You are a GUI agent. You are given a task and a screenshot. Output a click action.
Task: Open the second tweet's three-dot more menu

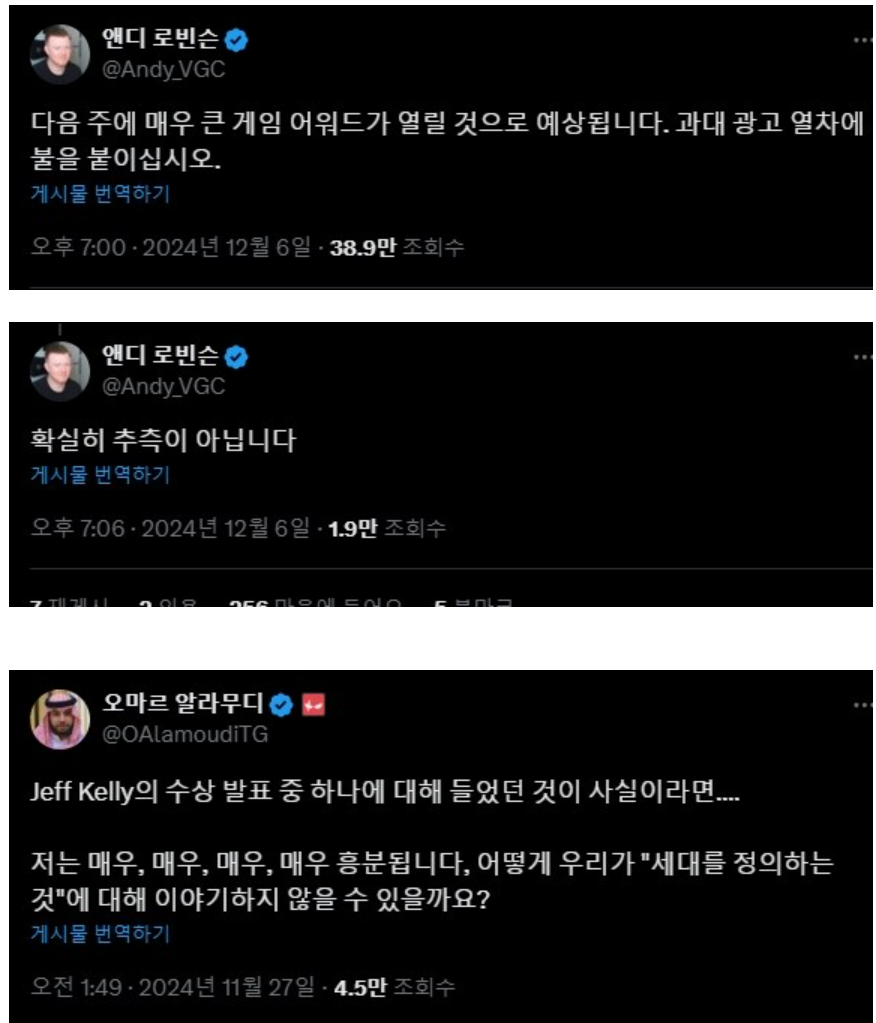862,357
